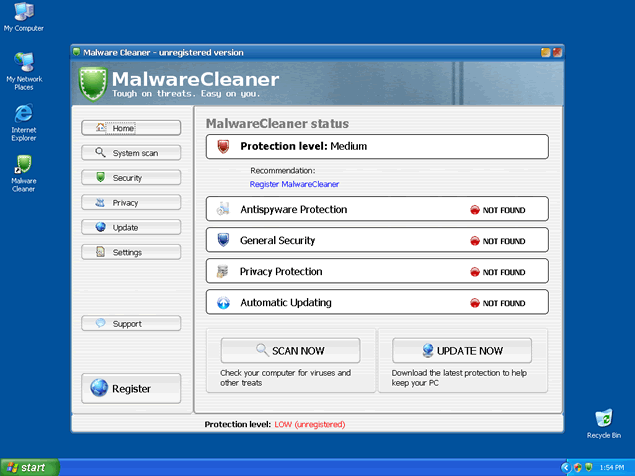Open My Computer desktop icon

(x=23, y=13)
